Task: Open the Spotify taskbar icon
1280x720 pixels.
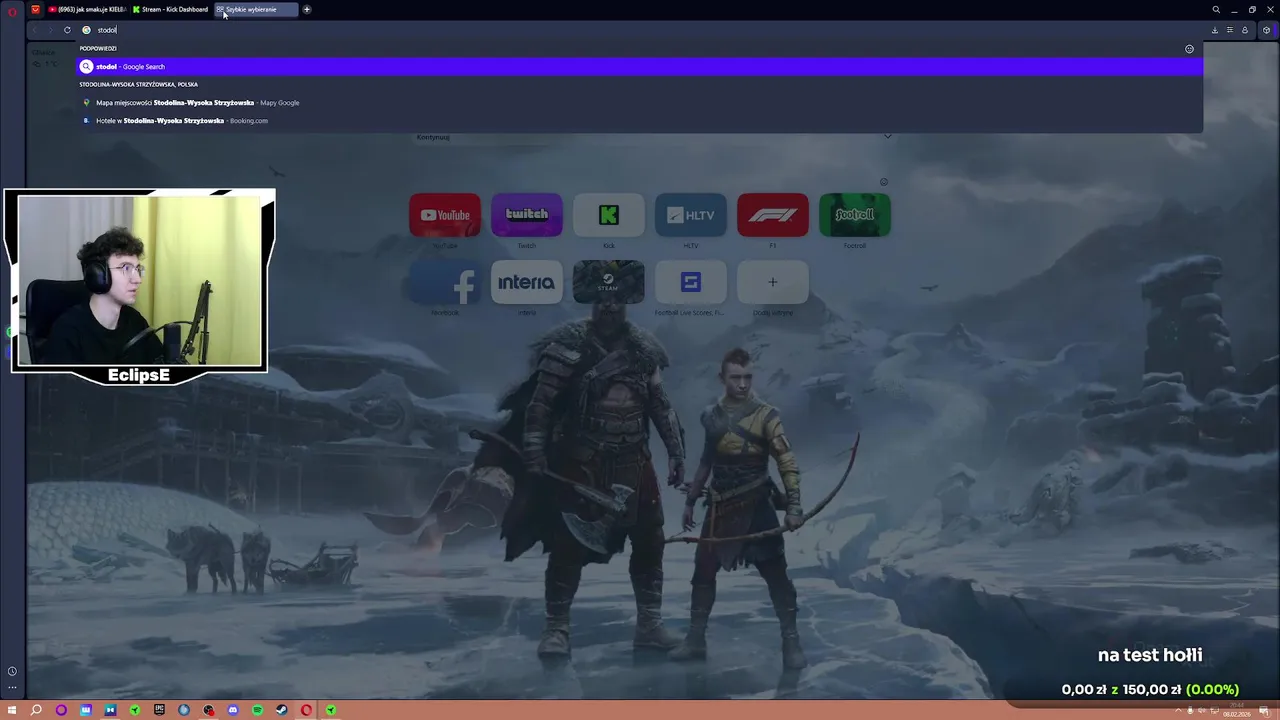Action: click(258, 710)
